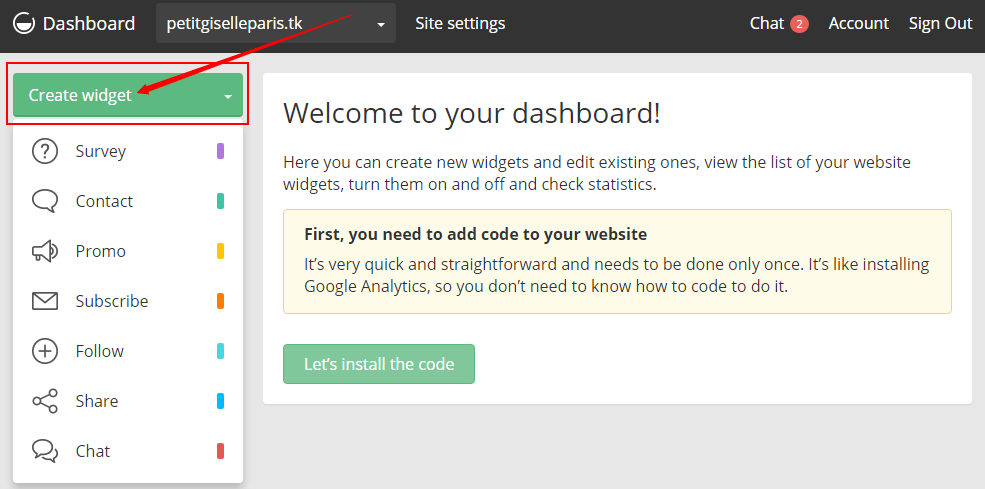985x489 pixels.
Task: Click the Follow plus circle icon
Action: (45, 351)
